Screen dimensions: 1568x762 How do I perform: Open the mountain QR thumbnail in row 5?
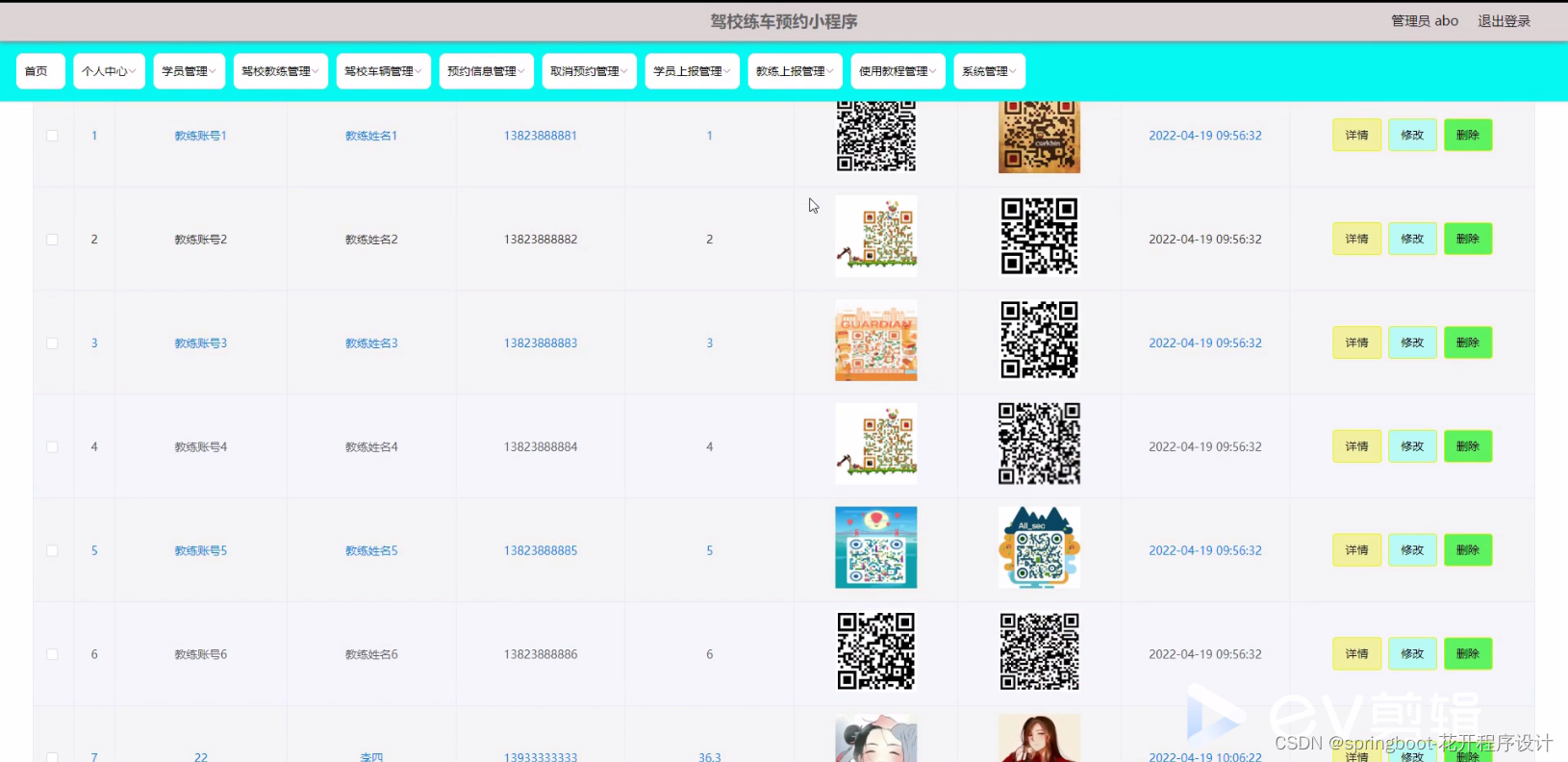point(1039,547)
